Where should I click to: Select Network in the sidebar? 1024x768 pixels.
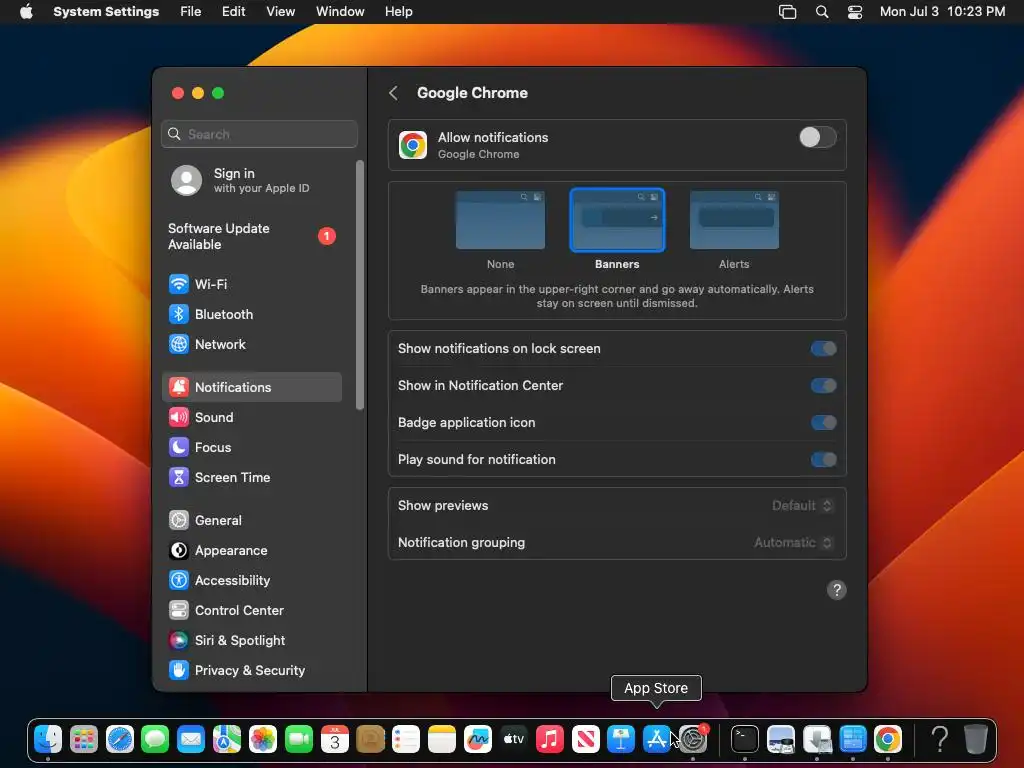click(x=251, y=344)
